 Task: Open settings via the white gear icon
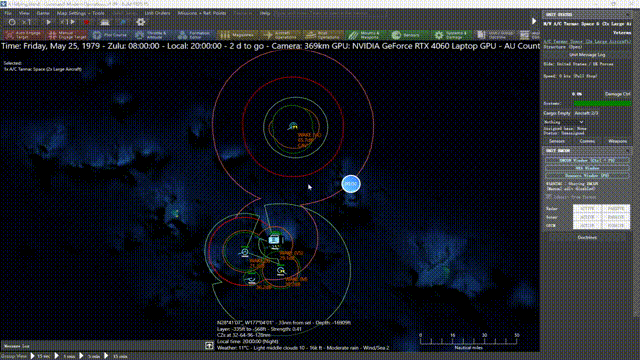pyautogui.click(x=141, y=22)
